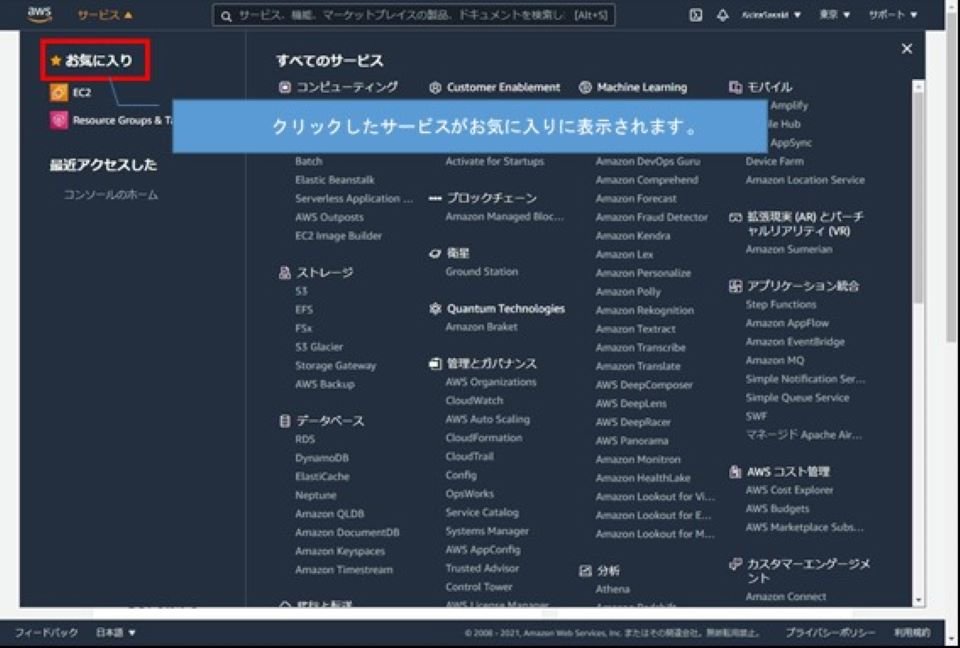The image size is (960, 648).
Task: Click the 分析 category icon
Action: 585,571
